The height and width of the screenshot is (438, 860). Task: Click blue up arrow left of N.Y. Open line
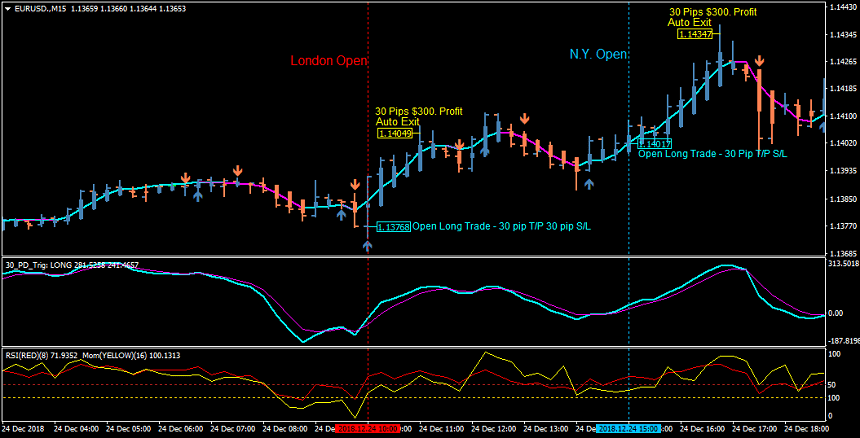tap(589, 183)
